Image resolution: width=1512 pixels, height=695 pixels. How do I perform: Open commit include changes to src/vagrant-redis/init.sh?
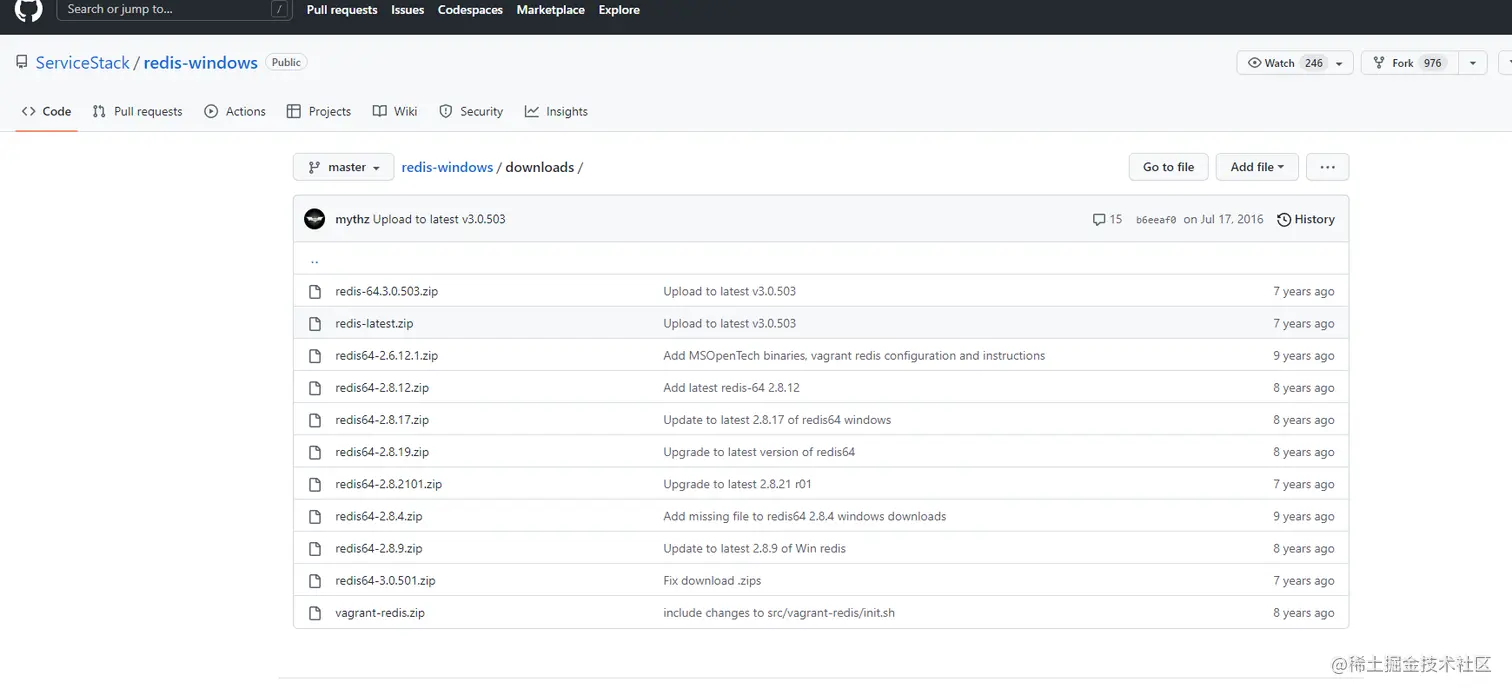(x=779, y=612)
